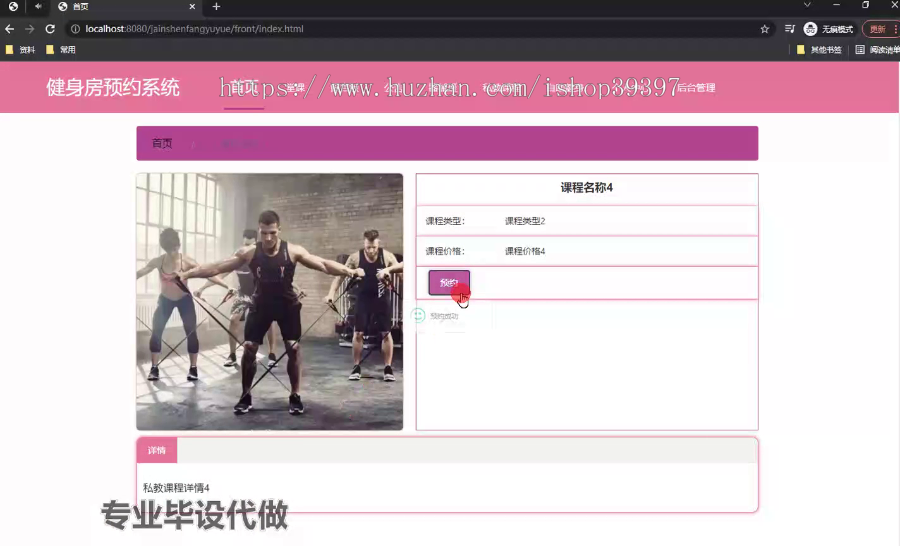Switch to the 详情 tab

coord(157,451)
